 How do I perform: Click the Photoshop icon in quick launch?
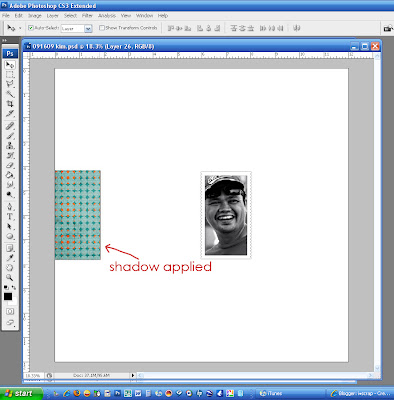pos(117,394)
